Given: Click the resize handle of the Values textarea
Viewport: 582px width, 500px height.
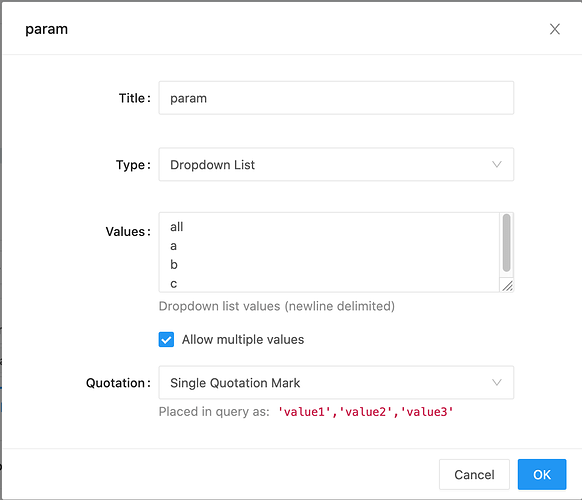Looking at the screenshot, I should point(507,286).
